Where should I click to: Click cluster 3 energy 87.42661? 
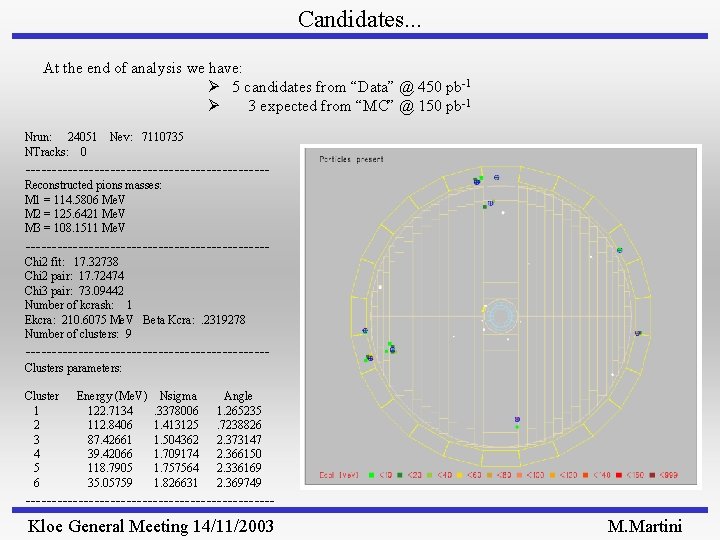coord(110,439)
